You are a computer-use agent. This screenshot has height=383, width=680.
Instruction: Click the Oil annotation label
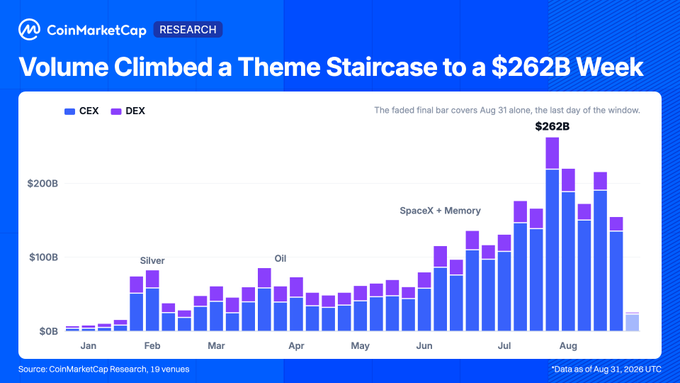pos(280,259)
